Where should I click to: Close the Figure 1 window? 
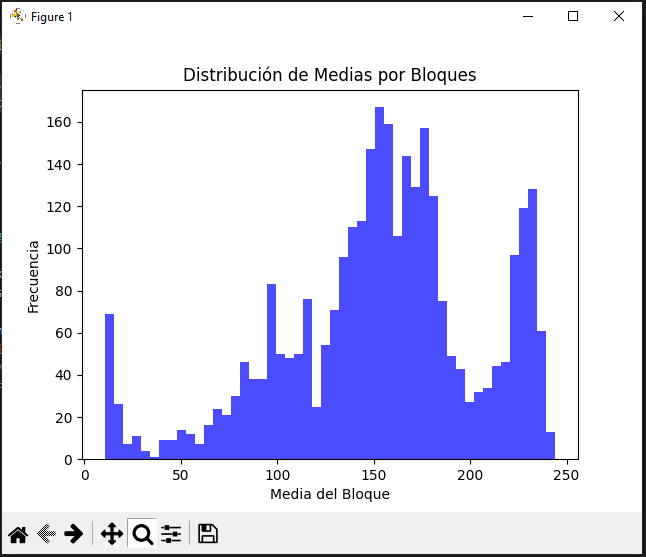(x=619, y=16)
